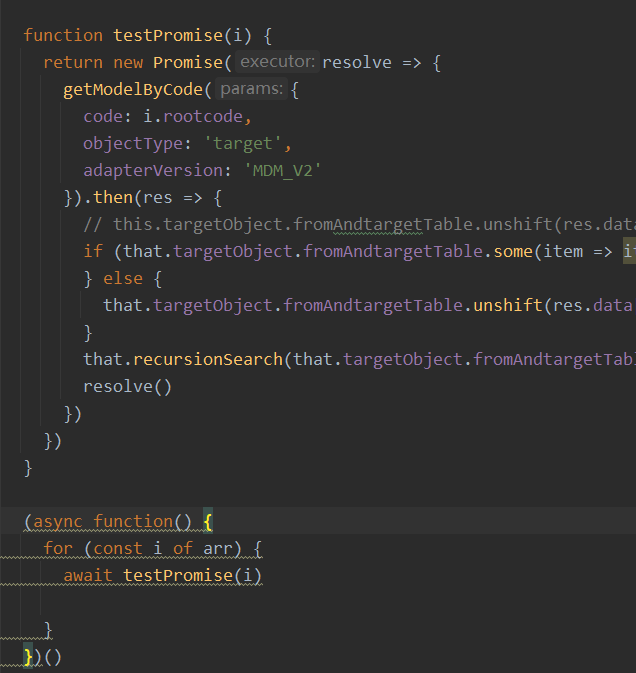This screenshot has height=673, width=636.
Task: Click the i parameter in testPromise(i) declaration
Action: click(x=238, y=36)
